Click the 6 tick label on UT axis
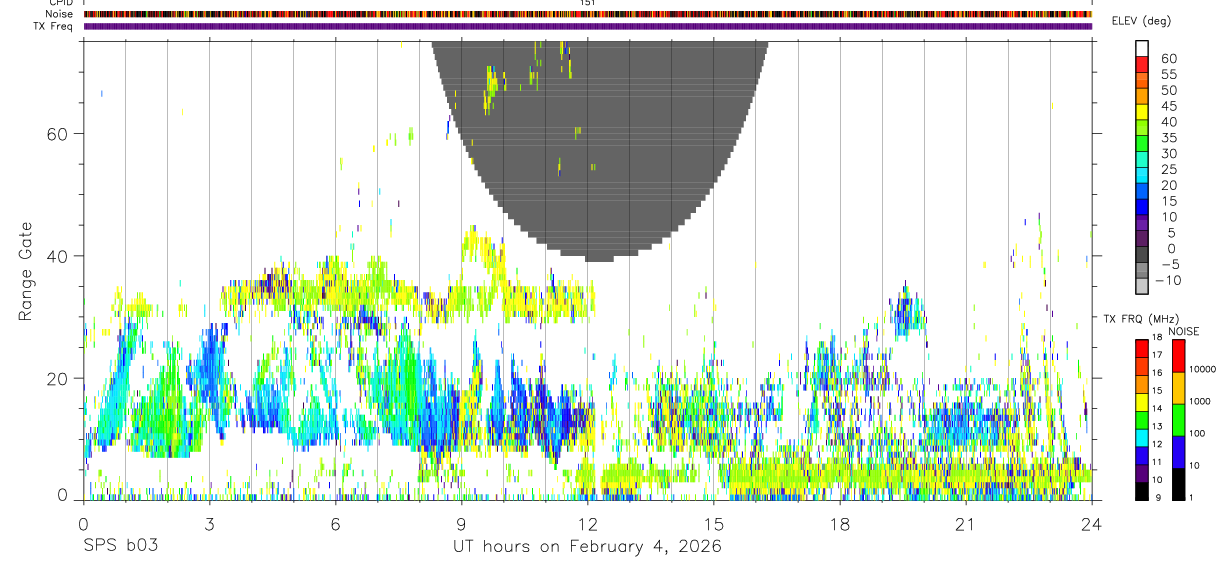This screenshot has height=567, width=1228. (x=335, y=523)
